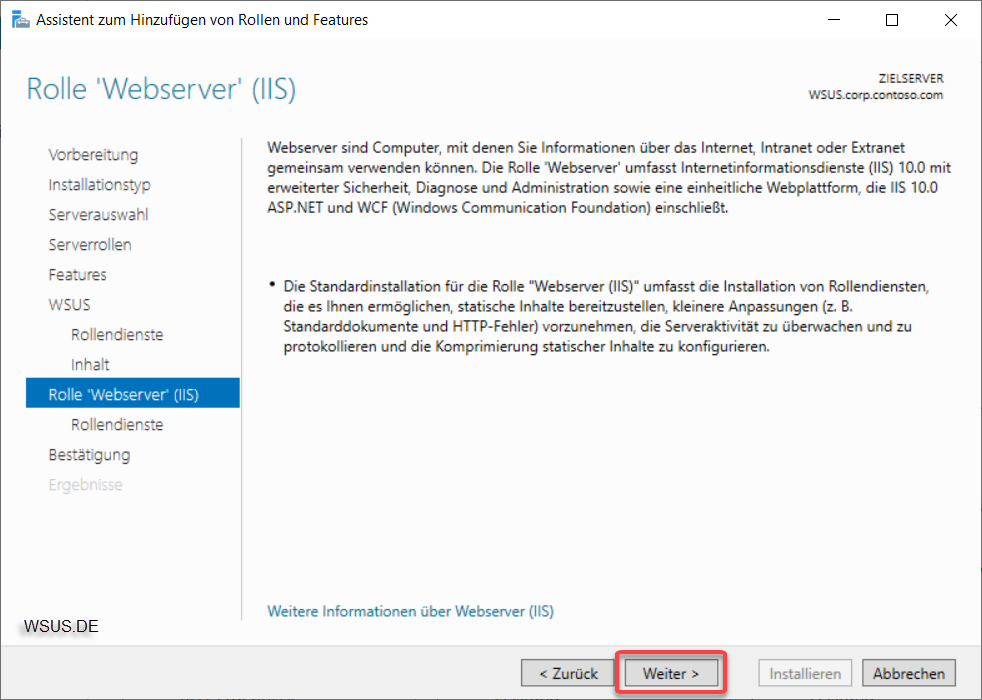Select the WSUS step in sidebar
Image resolution: width=982 pixels, height=700 pixels.
[x=70, y=305]
